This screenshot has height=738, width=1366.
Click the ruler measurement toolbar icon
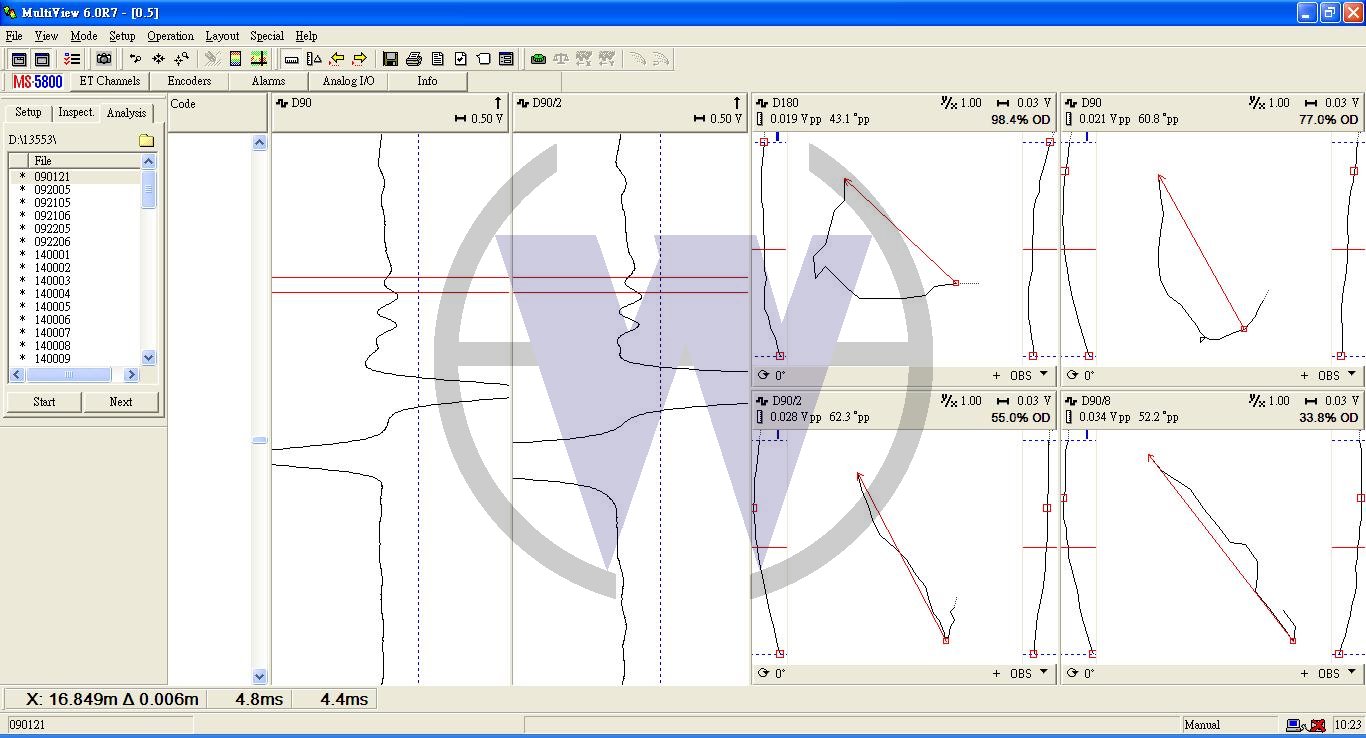click(291, 59)
